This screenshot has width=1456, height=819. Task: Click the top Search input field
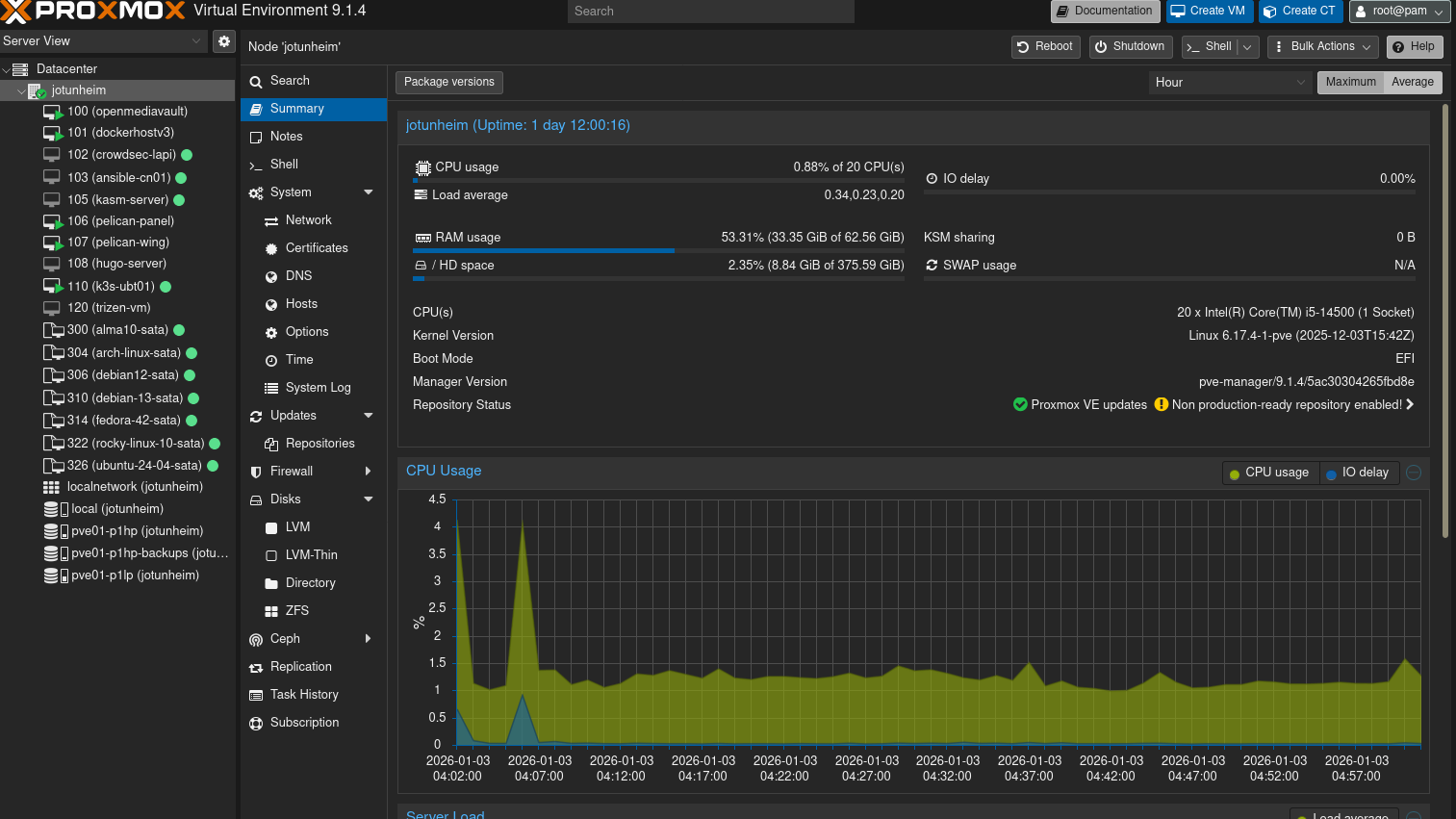click(710, 12)
